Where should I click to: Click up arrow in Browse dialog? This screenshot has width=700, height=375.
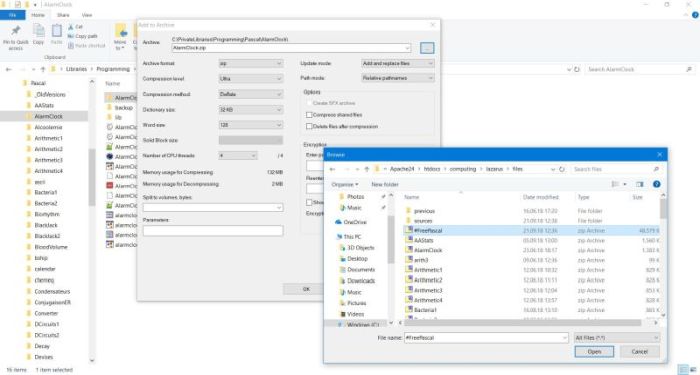coord(367,169)
